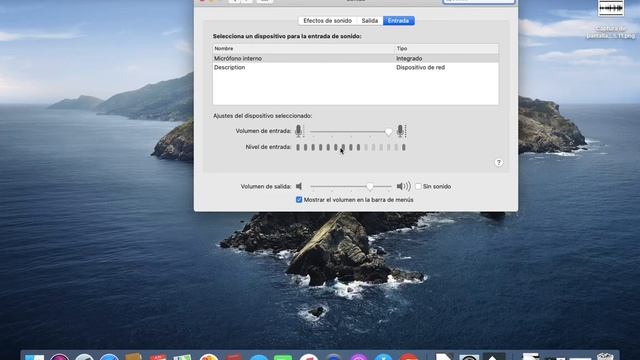Click the quiet speaker icon for minimum output
The width and height of the screenshot is (640, 360).
pyautogui.click(x=299, y=186)
